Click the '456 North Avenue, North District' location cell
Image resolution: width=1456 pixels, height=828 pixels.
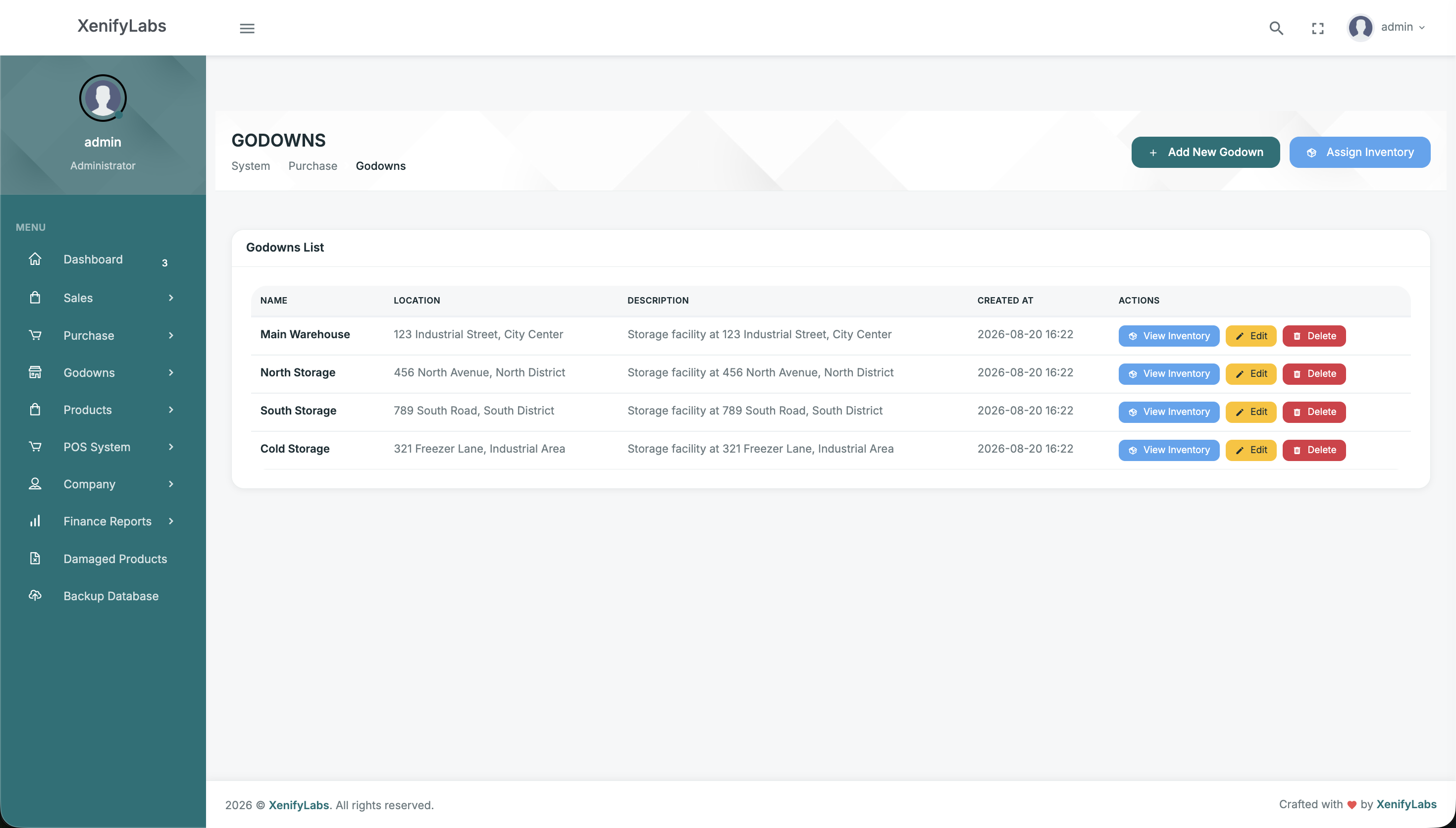coord(479,372)
